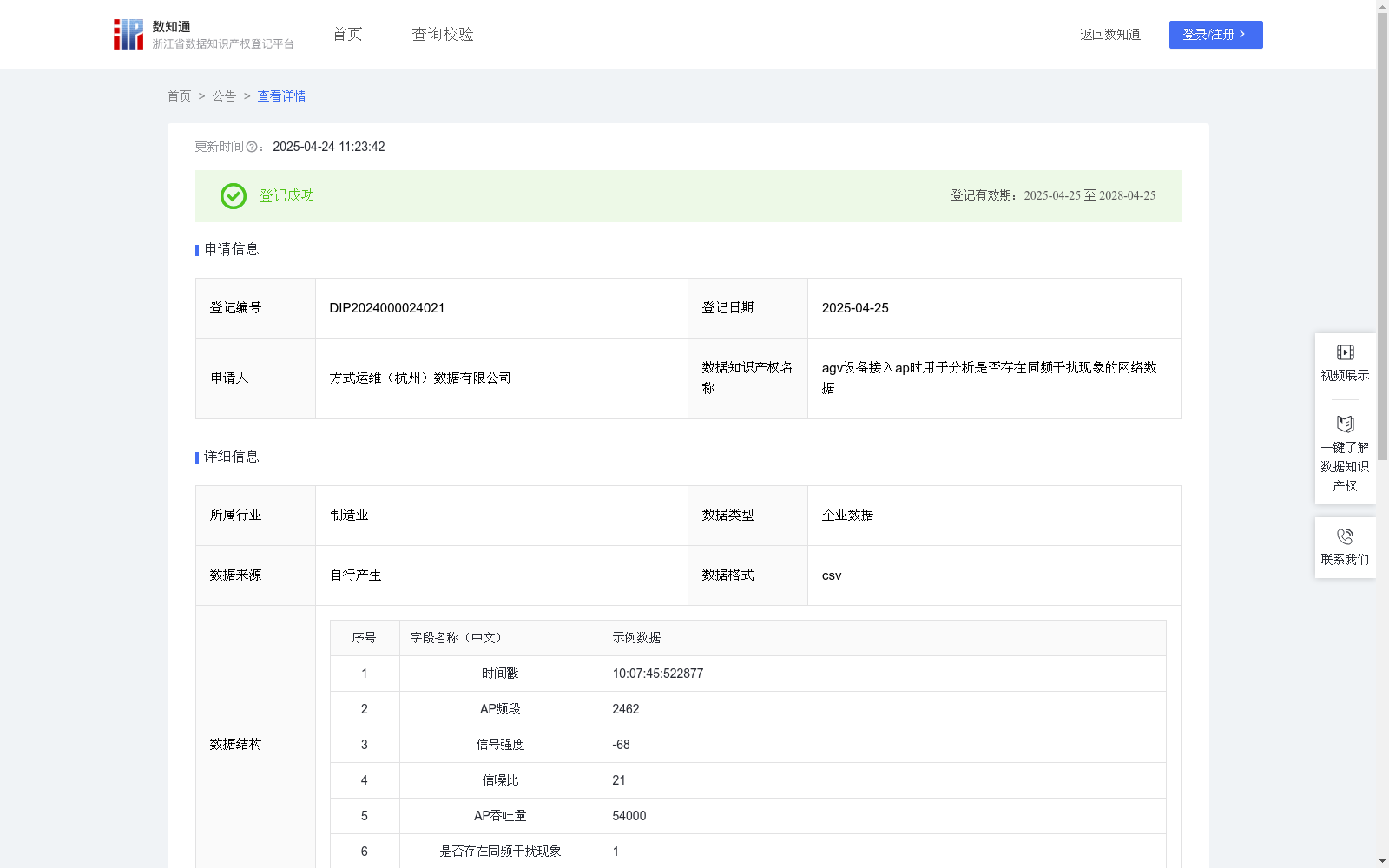Click the 登记成功 status text
The height and width of the screenshot is (868, 1389).
pyautogui.click(x=286, y=196)
